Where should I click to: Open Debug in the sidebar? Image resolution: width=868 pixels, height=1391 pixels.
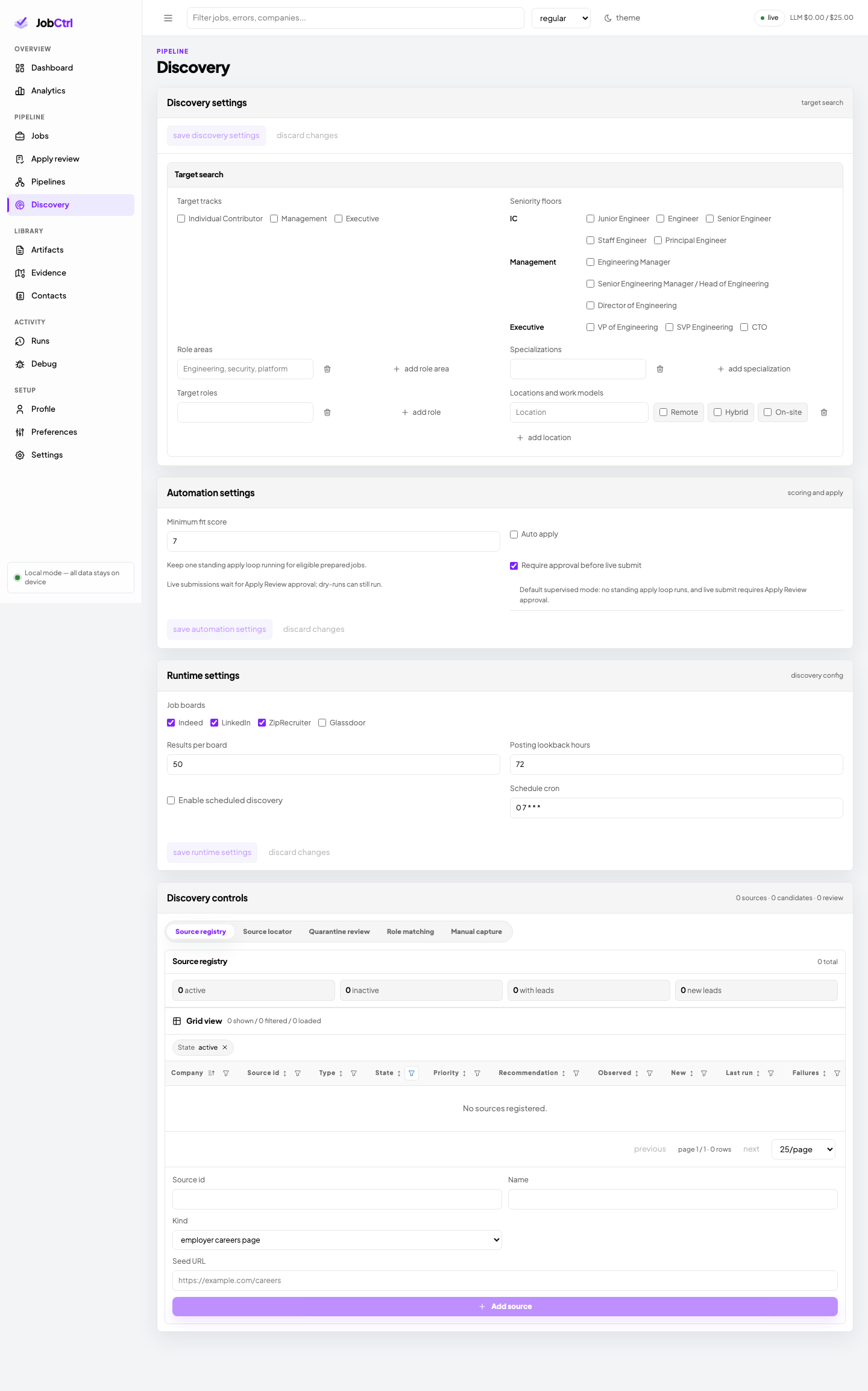pos(71,364)
